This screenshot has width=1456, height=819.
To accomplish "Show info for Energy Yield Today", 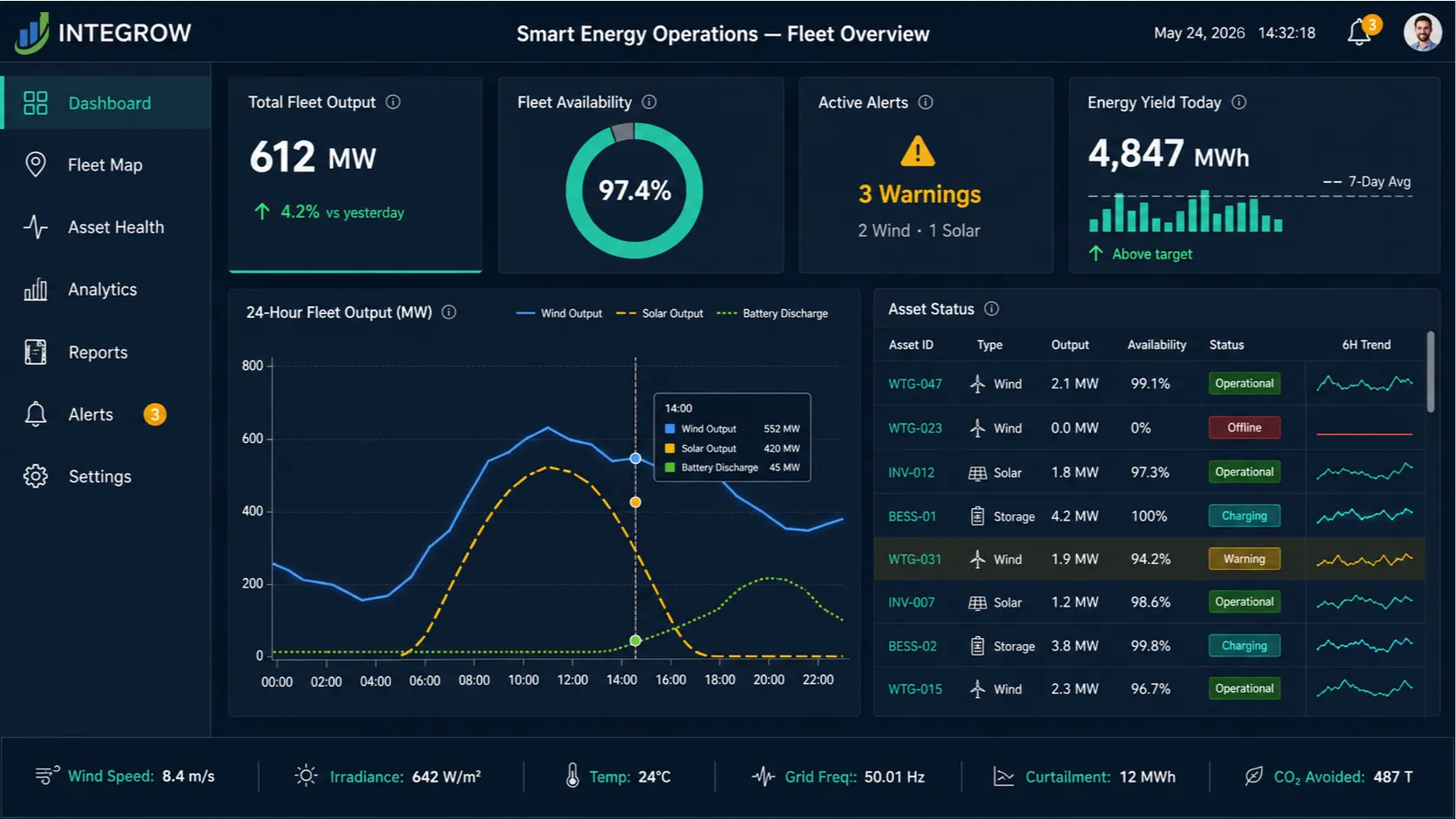I will point(1239,102).
